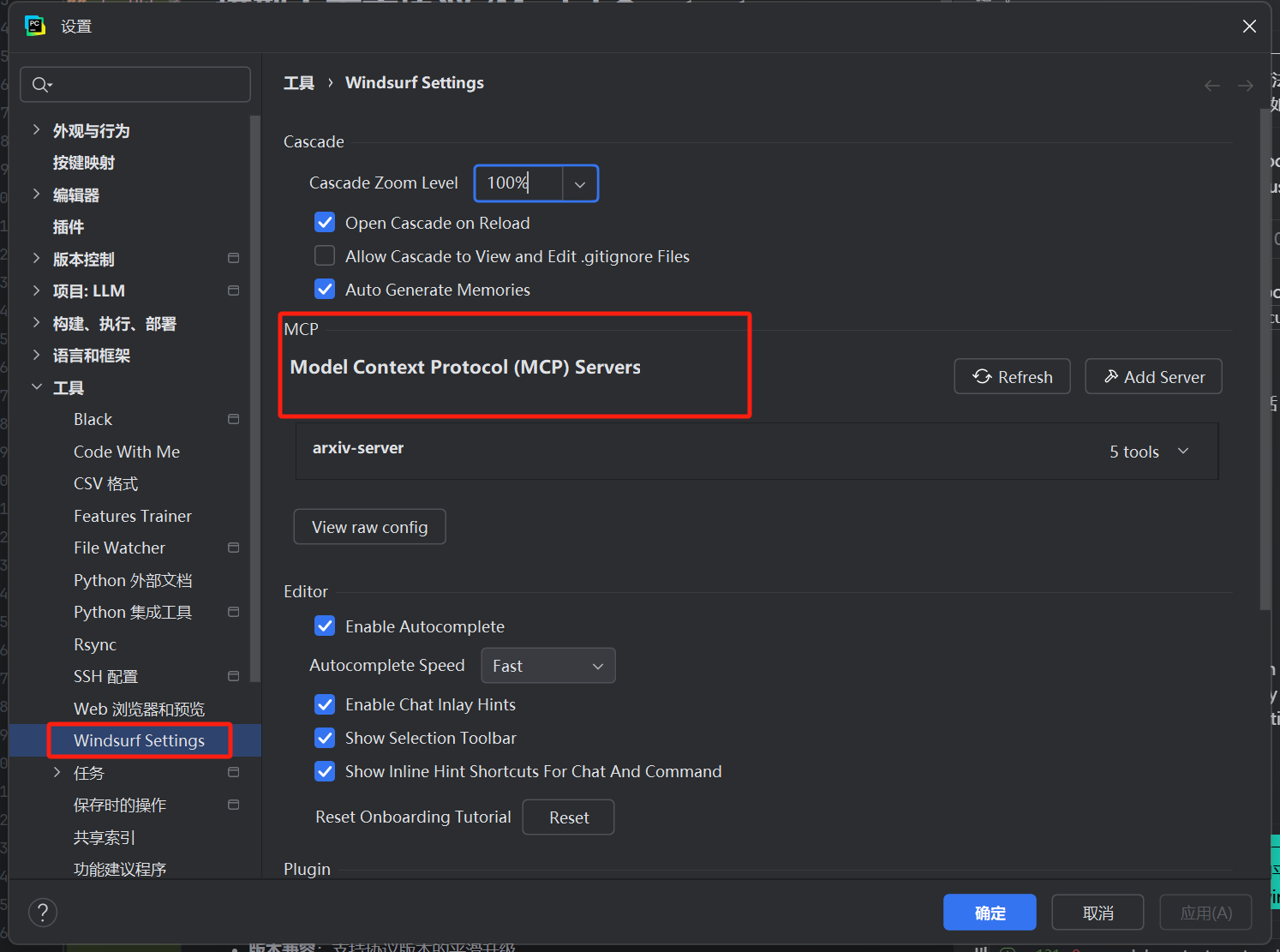The image size is (1280, 952).
Task: Select CSV 格式 settings page
Action: [x=106, y=484]
